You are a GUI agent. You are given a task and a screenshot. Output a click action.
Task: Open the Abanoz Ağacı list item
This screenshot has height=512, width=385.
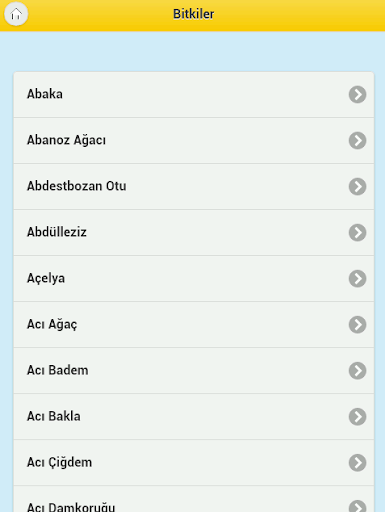[x=194, y=141]
